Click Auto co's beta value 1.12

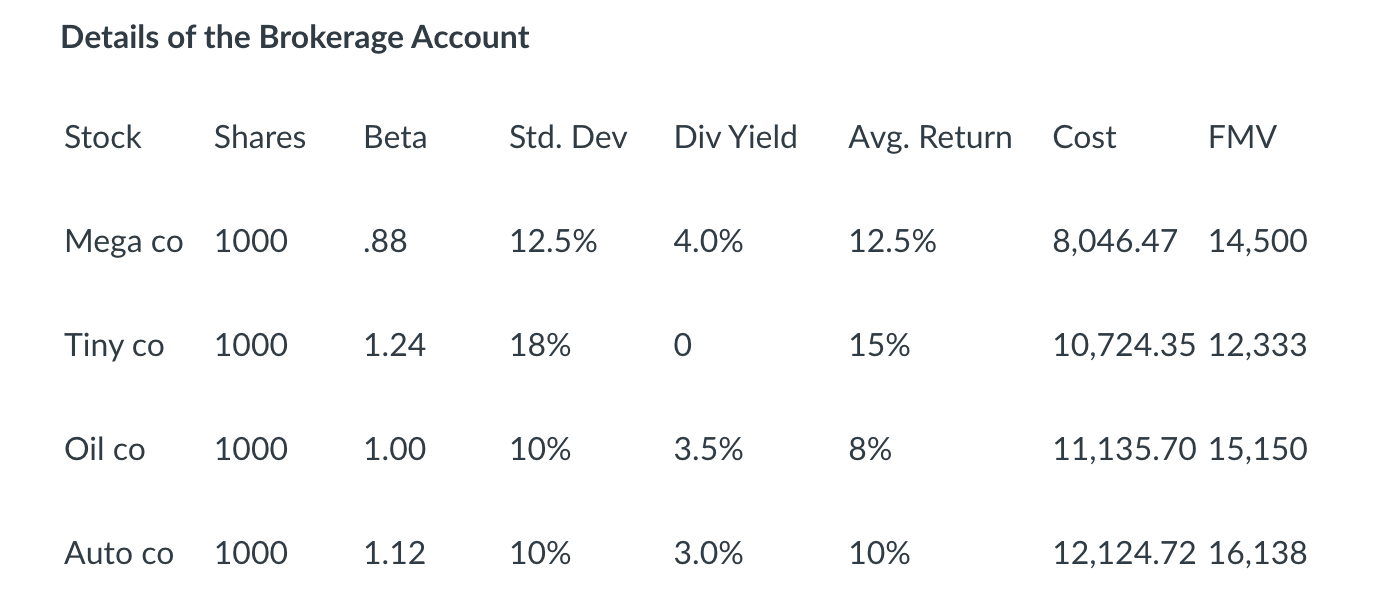click(394, 553)
